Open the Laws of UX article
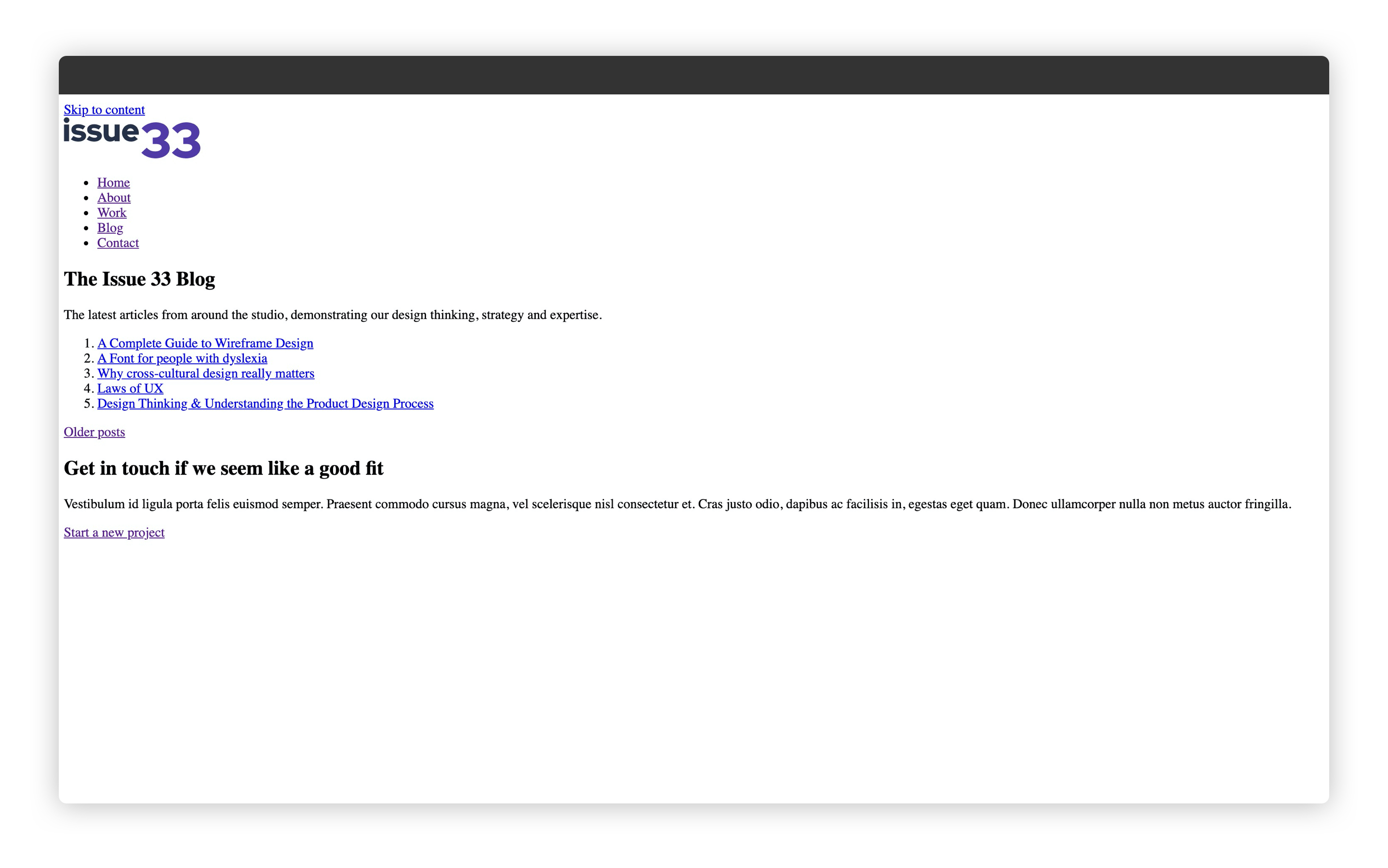 pos(130,389)
